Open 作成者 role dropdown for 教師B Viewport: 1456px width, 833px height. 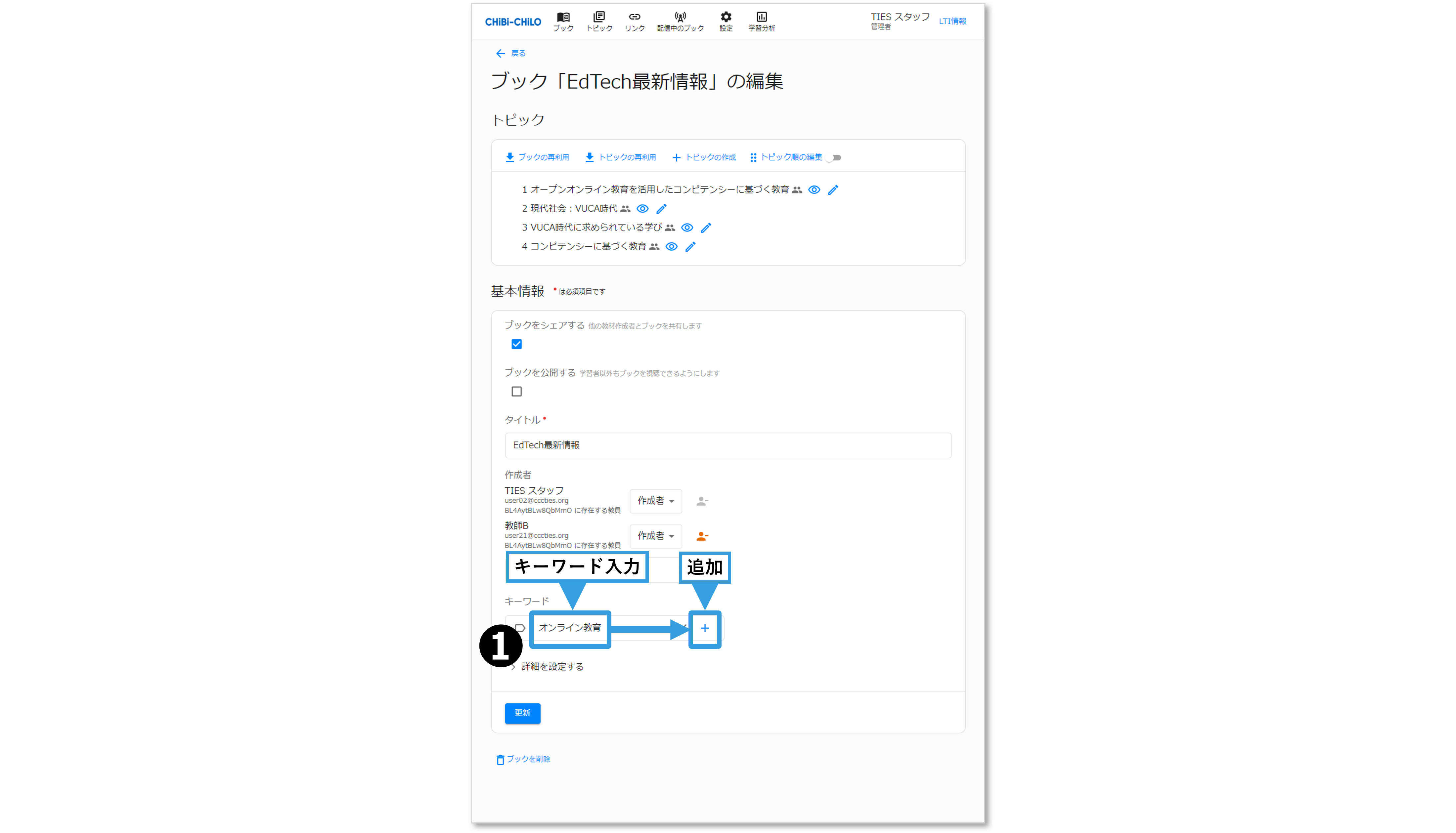pos(655,536)
